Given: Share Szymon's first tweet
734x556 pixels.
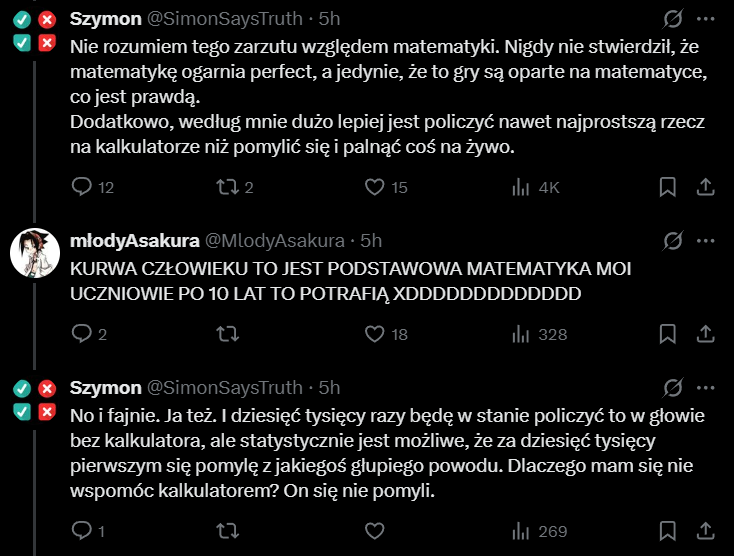Looking at the screenshot, I should point(704,187).
